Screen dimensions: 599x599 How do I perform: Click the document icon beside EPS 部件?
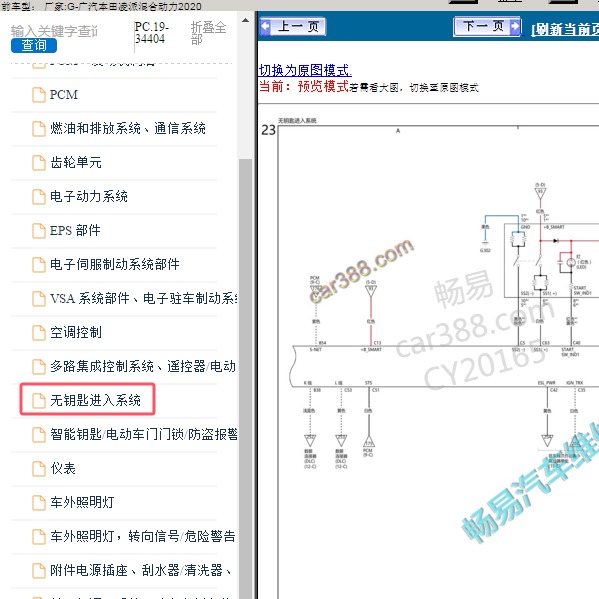pyautogui.click(x=39, y=231)
